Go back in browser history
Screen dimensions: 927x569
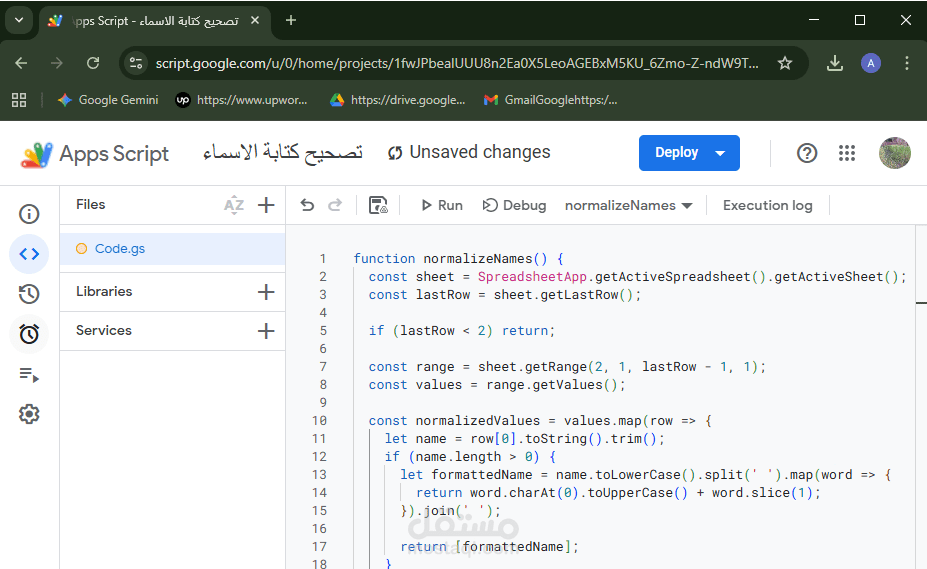[21, 63]
